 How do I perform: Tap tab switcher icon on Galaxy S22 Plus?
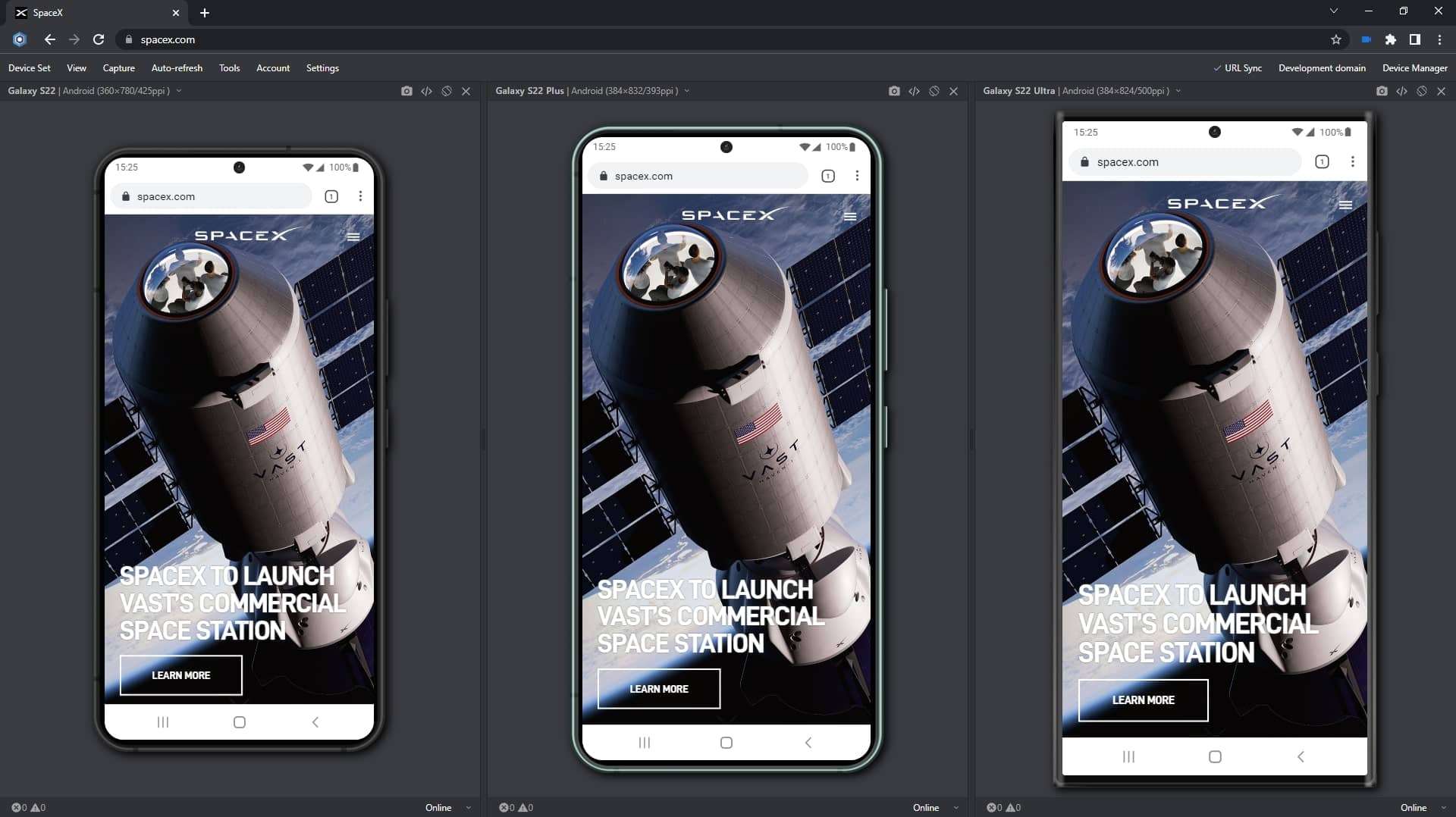828,176
